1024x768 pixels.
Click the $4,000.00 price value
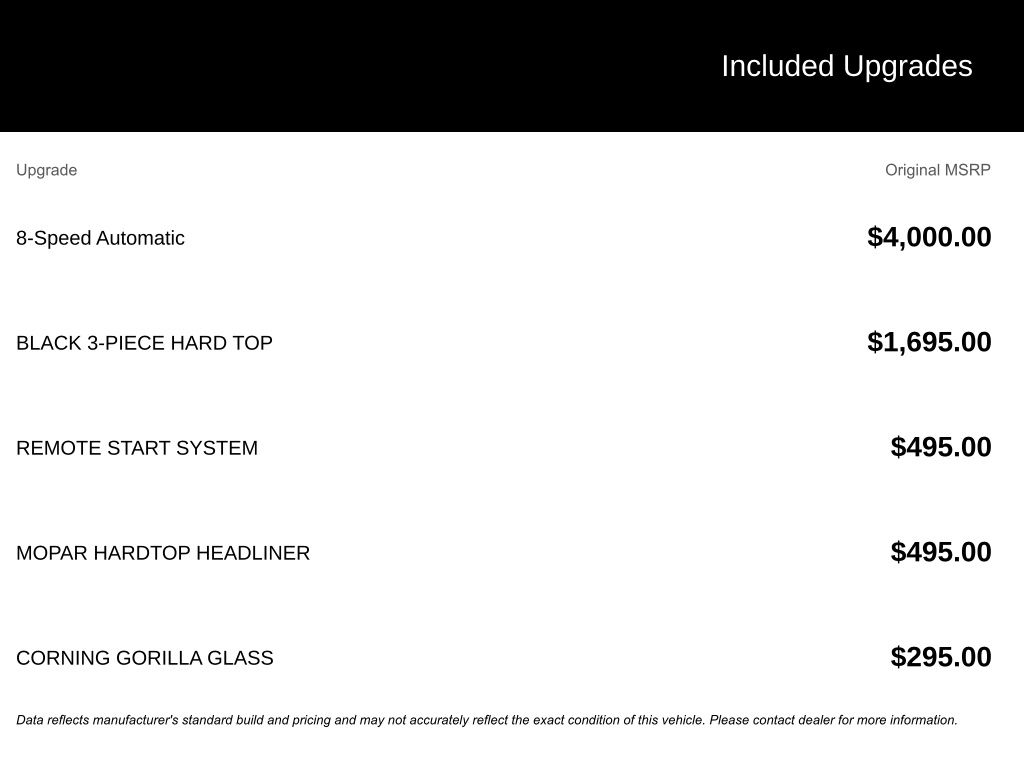(x=929, y=237)
